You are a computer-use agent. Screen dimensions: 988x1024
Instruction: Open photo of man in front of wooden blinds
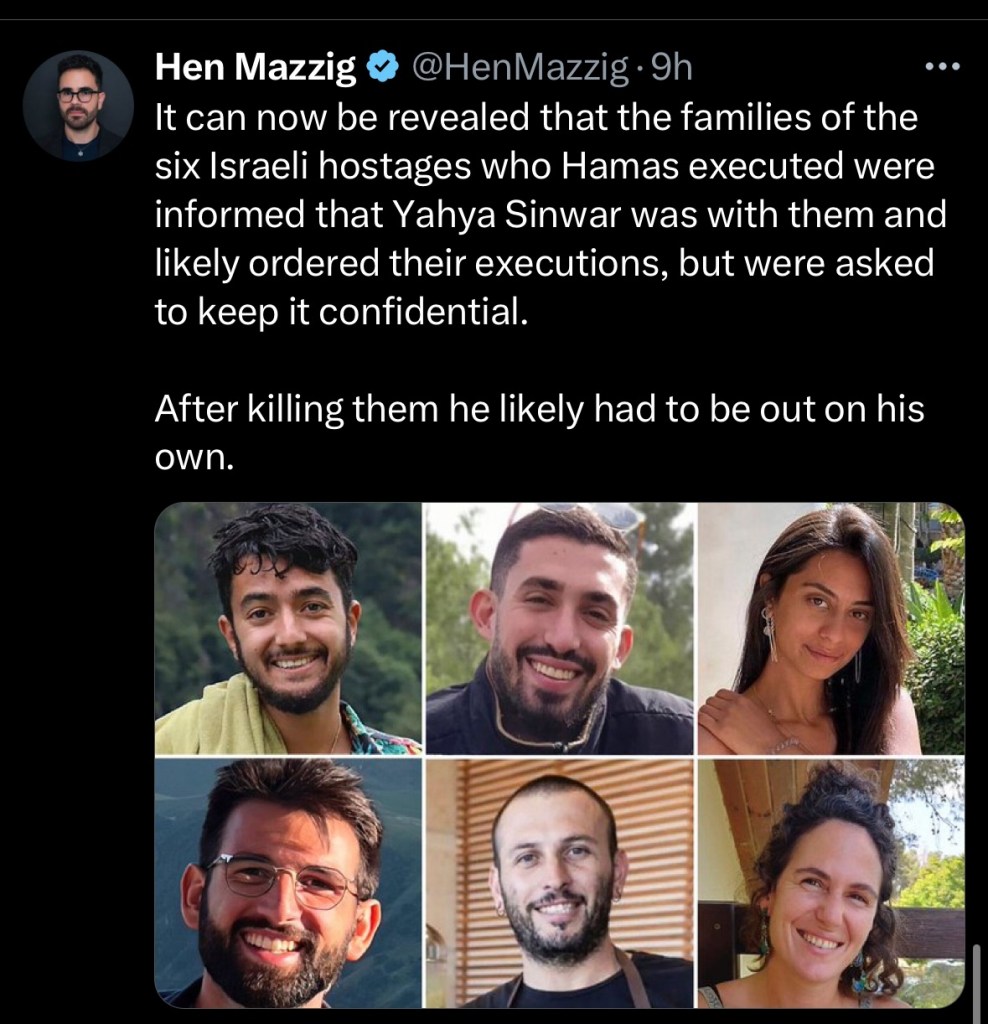559,882
